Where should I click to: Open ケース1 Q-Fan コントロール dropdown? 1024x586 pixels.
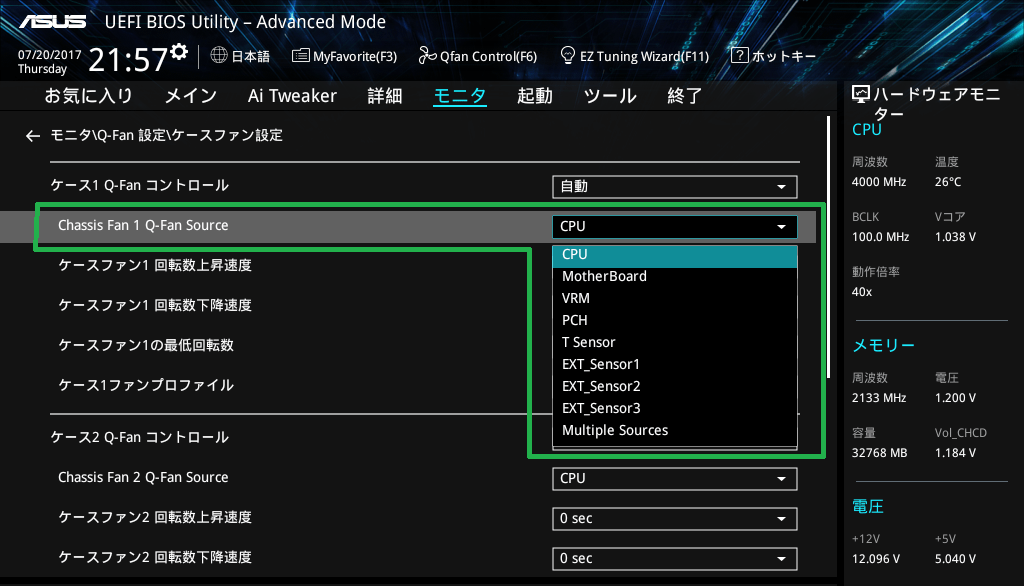click(675, 187)
